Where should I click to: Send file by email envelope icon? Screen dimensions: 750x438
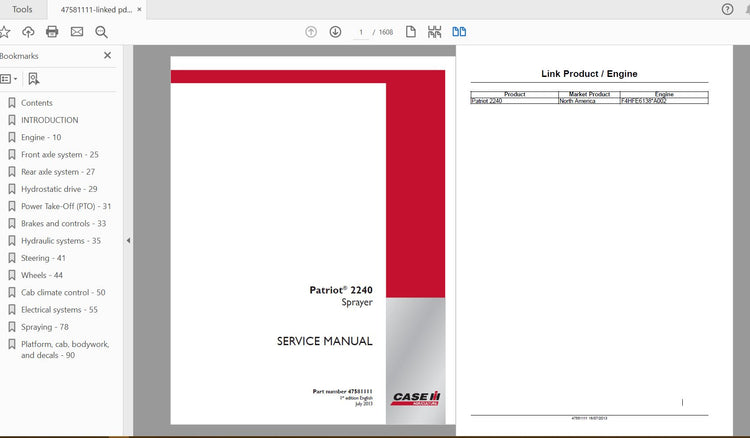[x=77, y=32]
